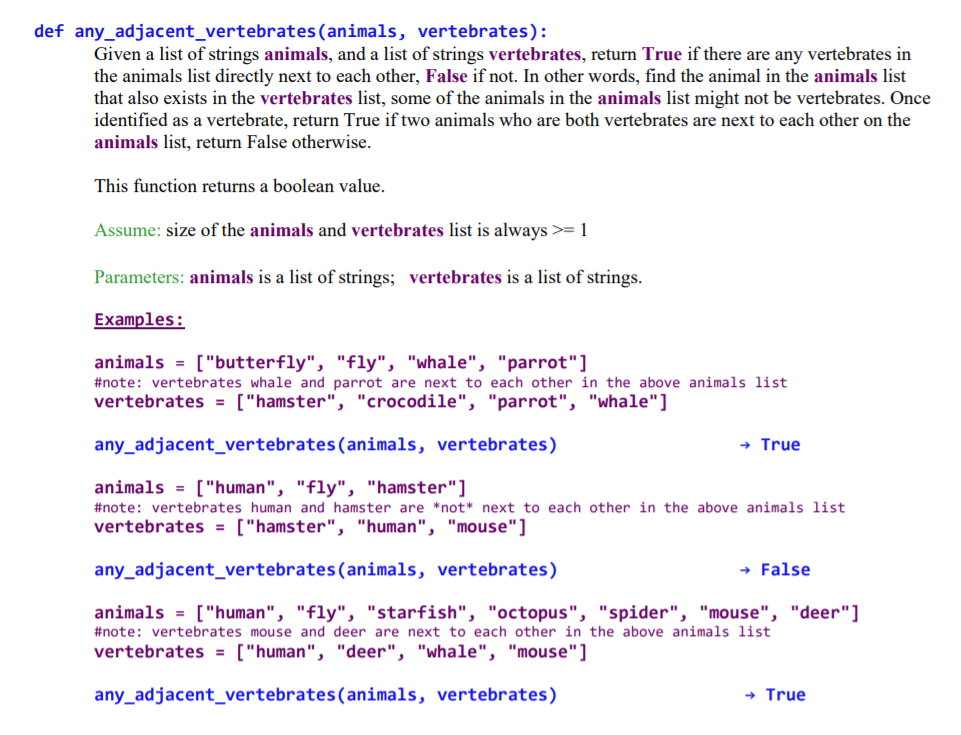Click the vertebrates list ["human", "deer", "whale", "mouse"]
This screenshot has height=735, width=961.
click(x=341, y=652)
